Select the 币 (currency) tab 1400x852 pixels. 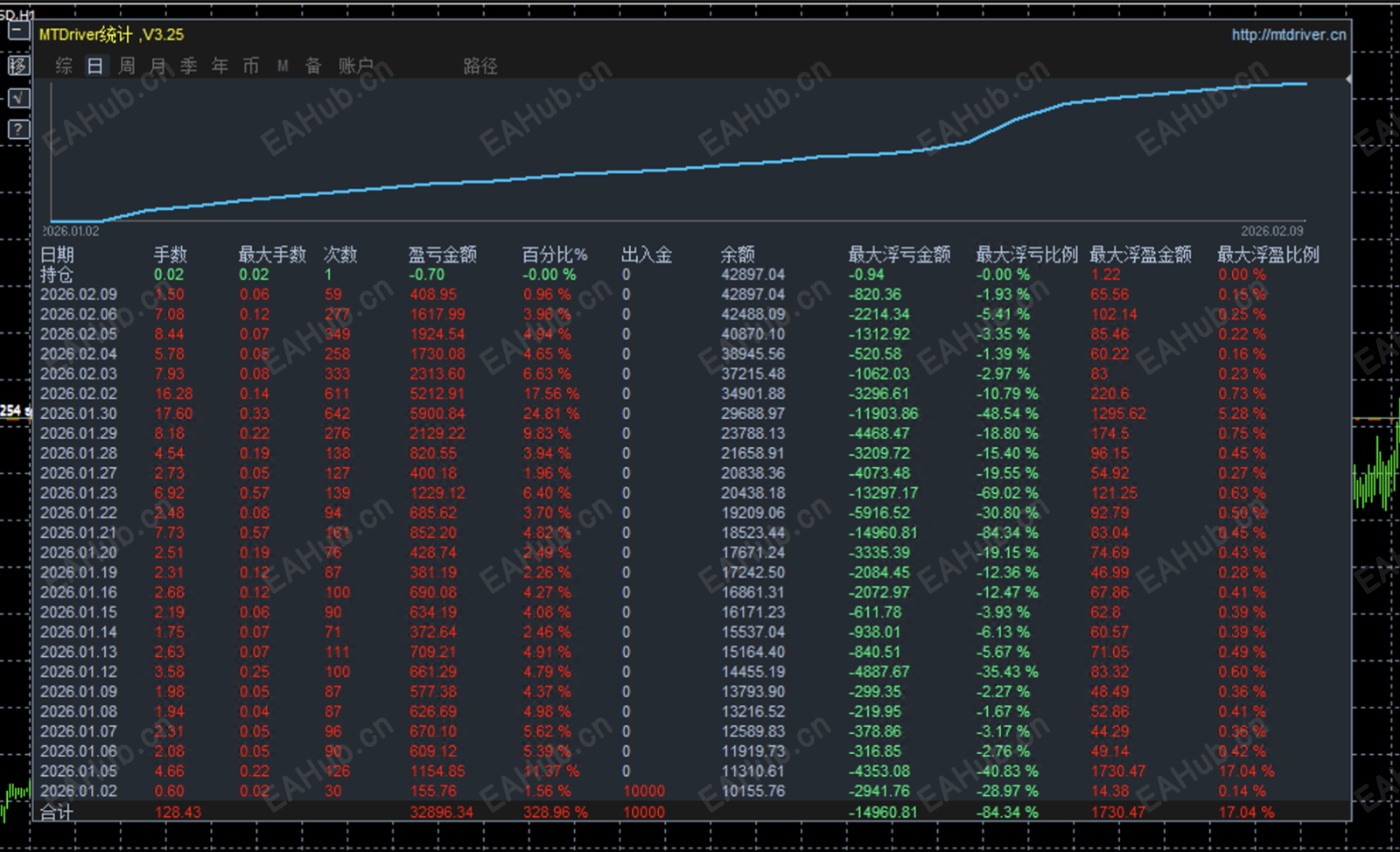click(x=251, y=66)
